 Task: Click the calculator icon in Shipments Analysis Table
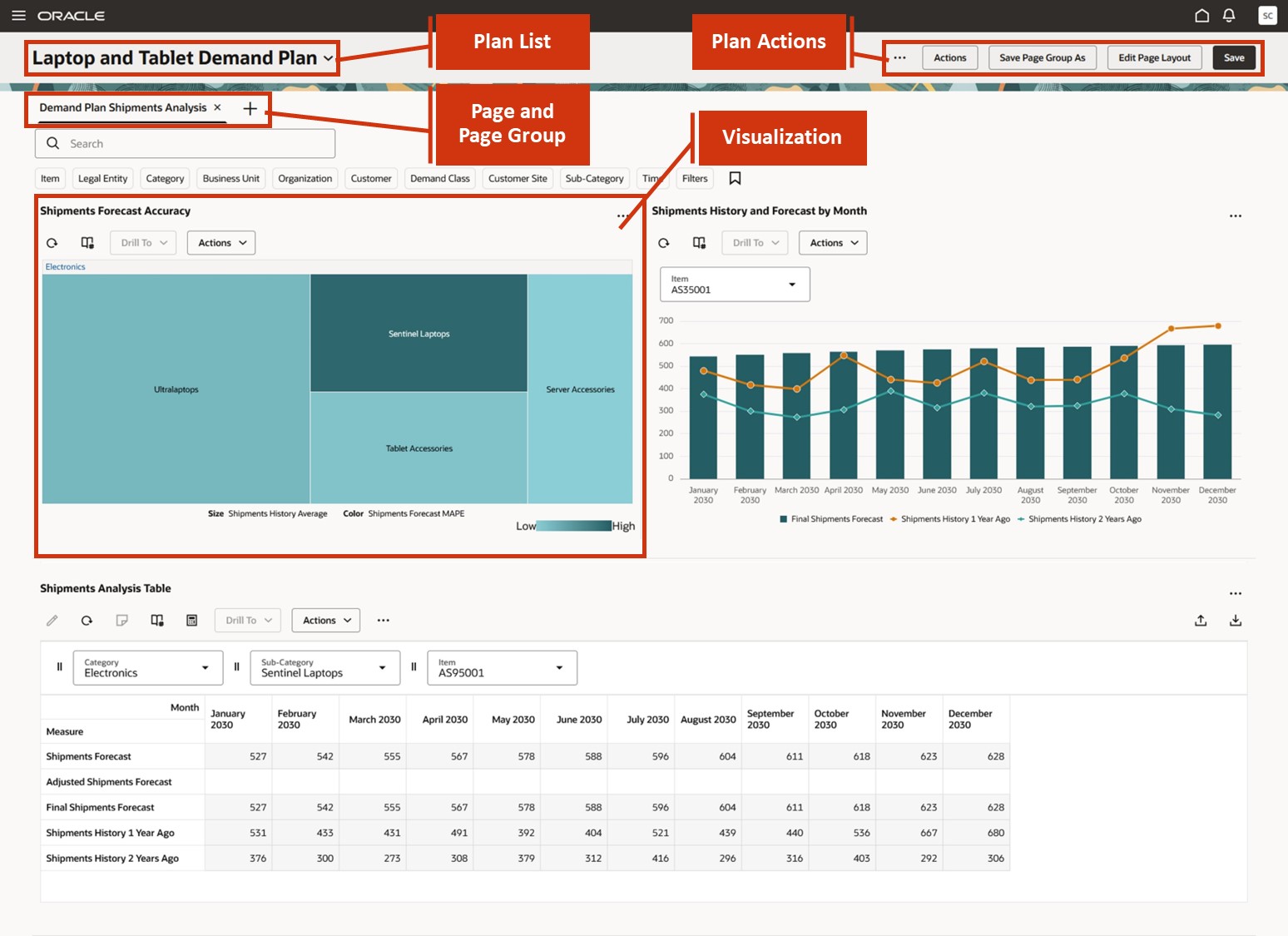click(191, 621)
